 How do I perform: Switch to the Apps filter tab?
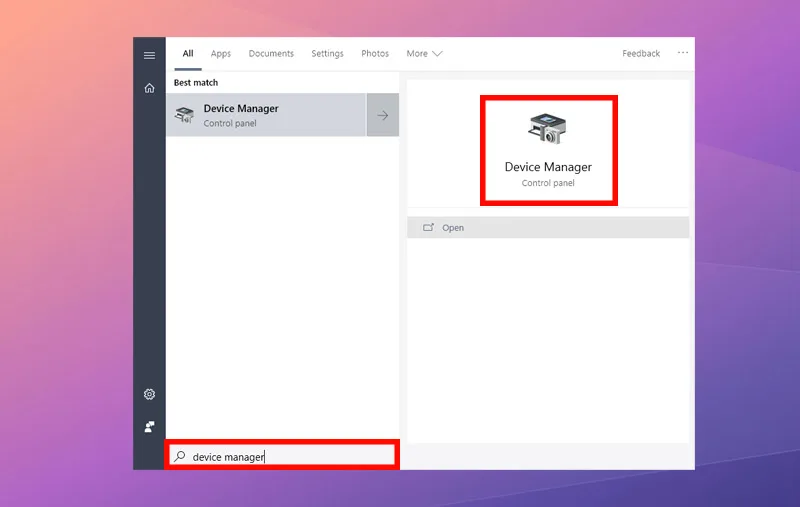pos(221,54)
